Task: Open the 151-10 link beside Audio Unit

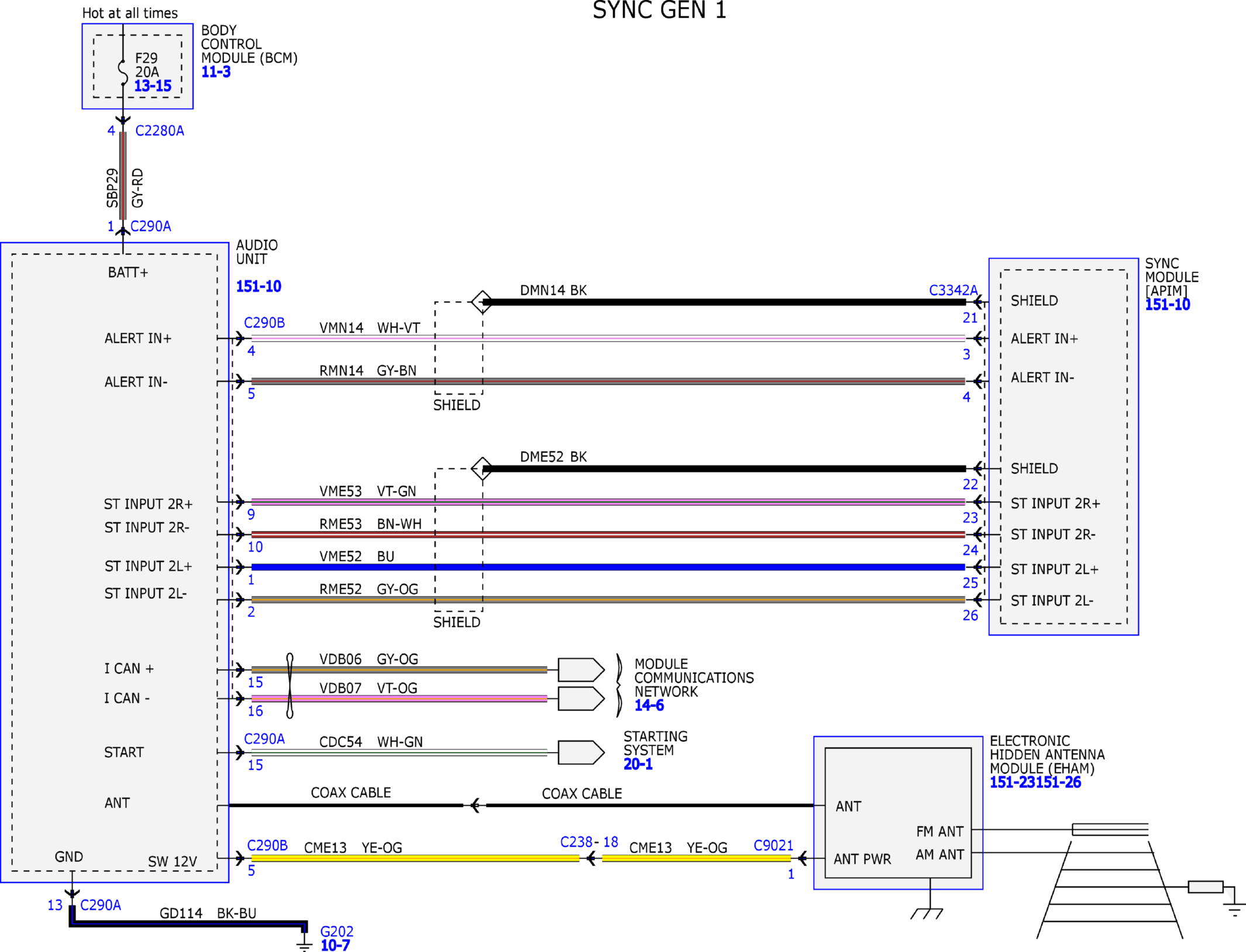Action: click(x=259, y=287)
